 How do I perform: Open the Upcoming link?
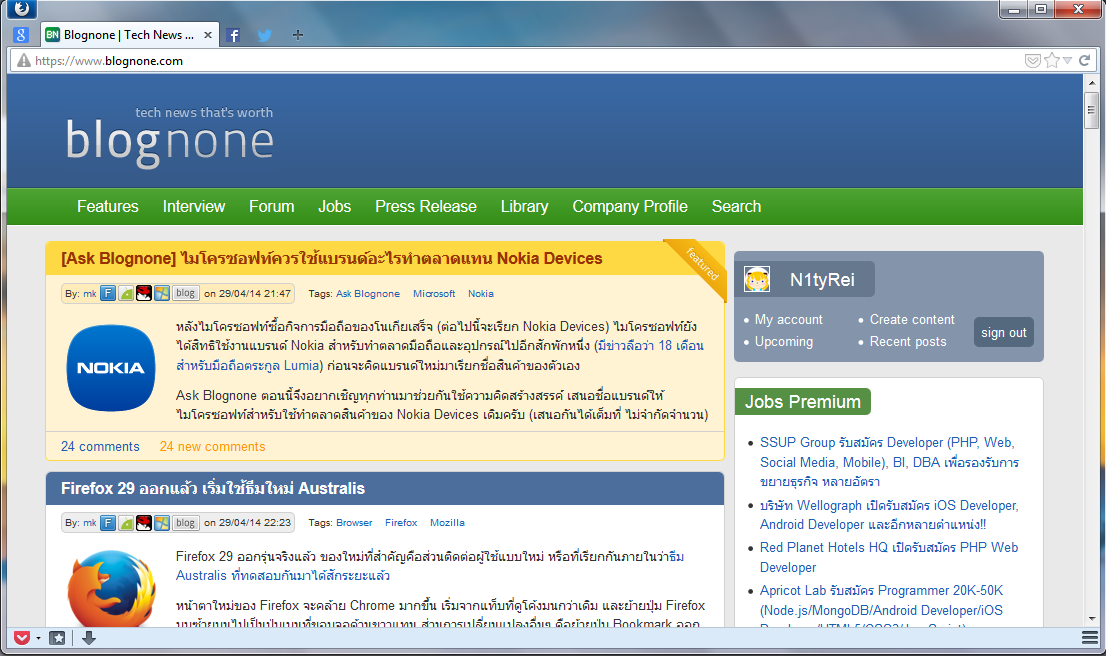(784, 341)
